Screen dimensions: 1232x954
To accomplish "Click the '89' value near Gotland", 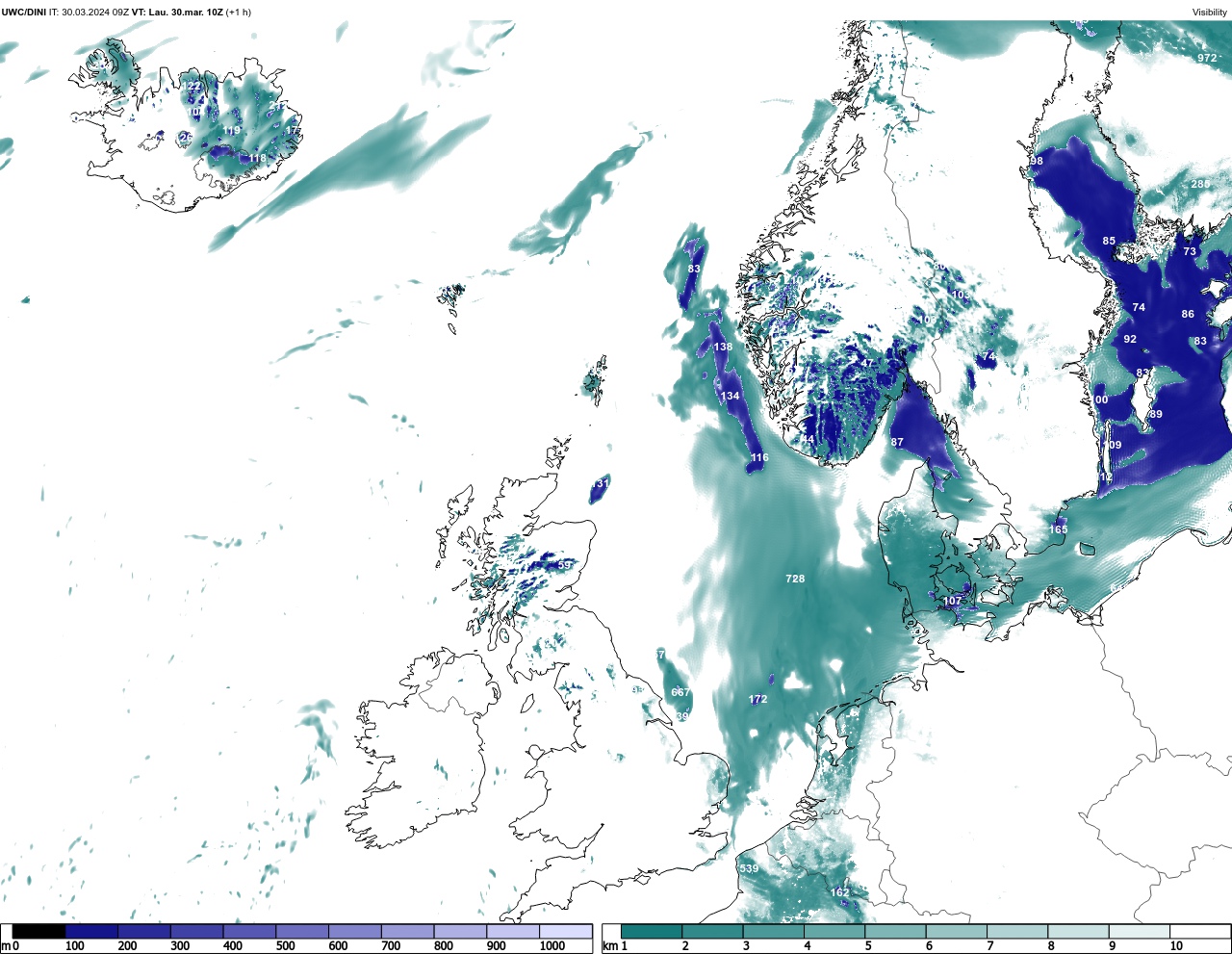I will click(x=1156, y=414).
